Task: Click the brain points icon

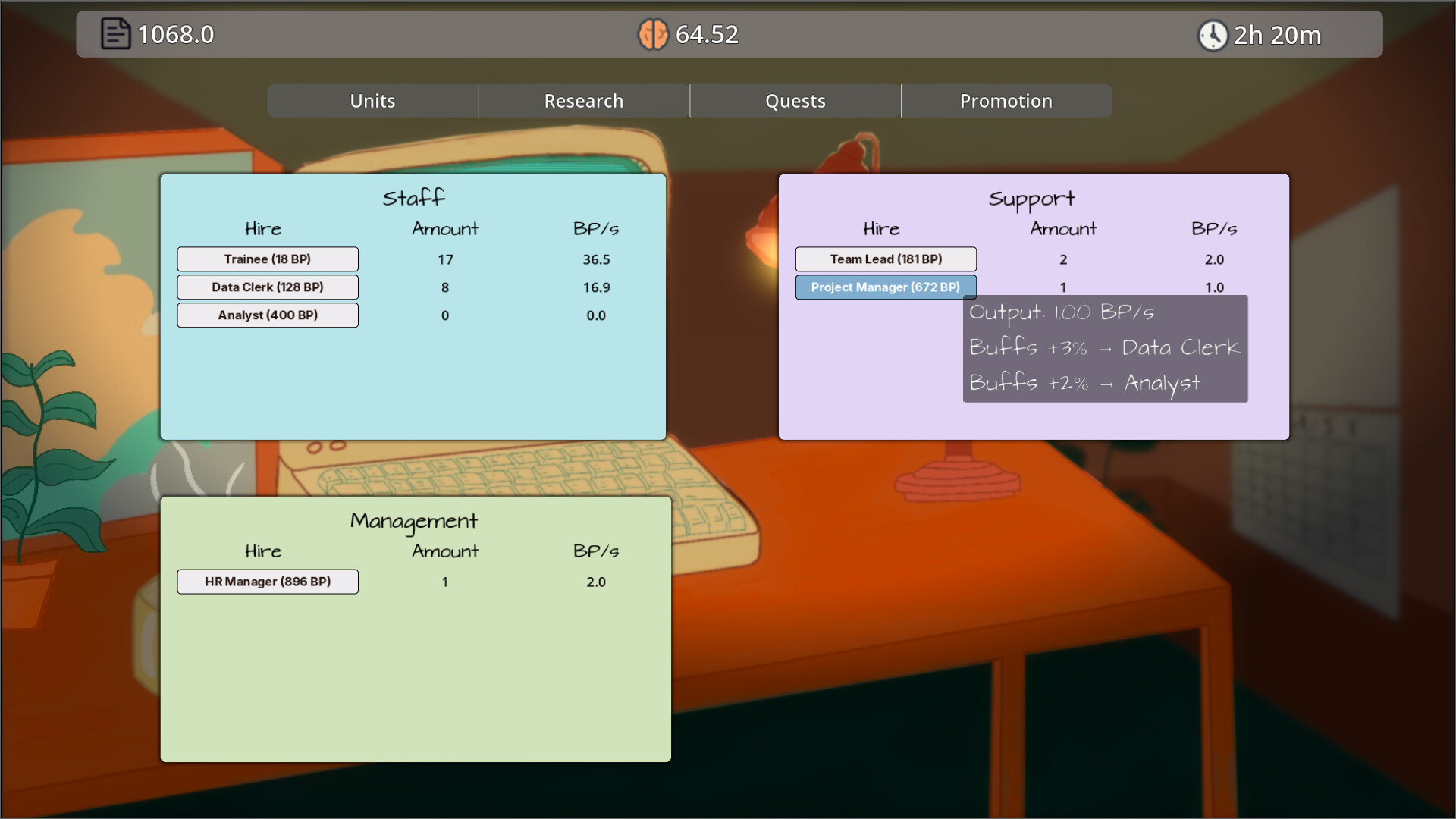Action: [652, 34]
